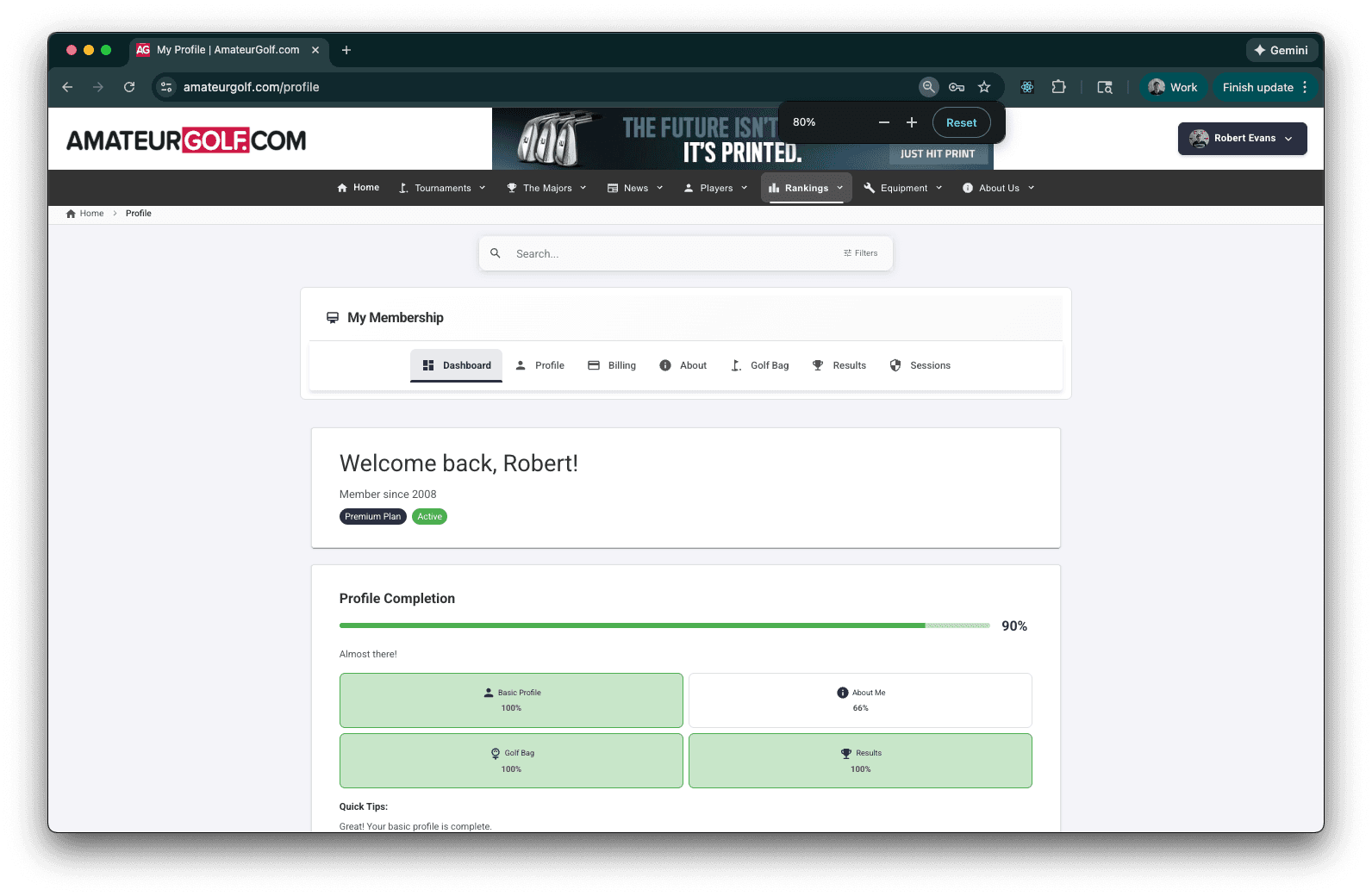Expand the Tournaments dropdown menu
Screen dimensions: 1372x896
[x=442, y=188]
